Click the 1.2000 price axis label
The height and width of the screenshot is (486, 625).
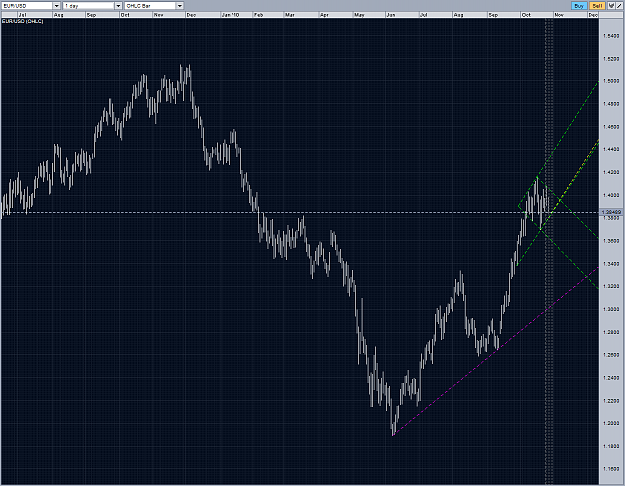point(611,423)
